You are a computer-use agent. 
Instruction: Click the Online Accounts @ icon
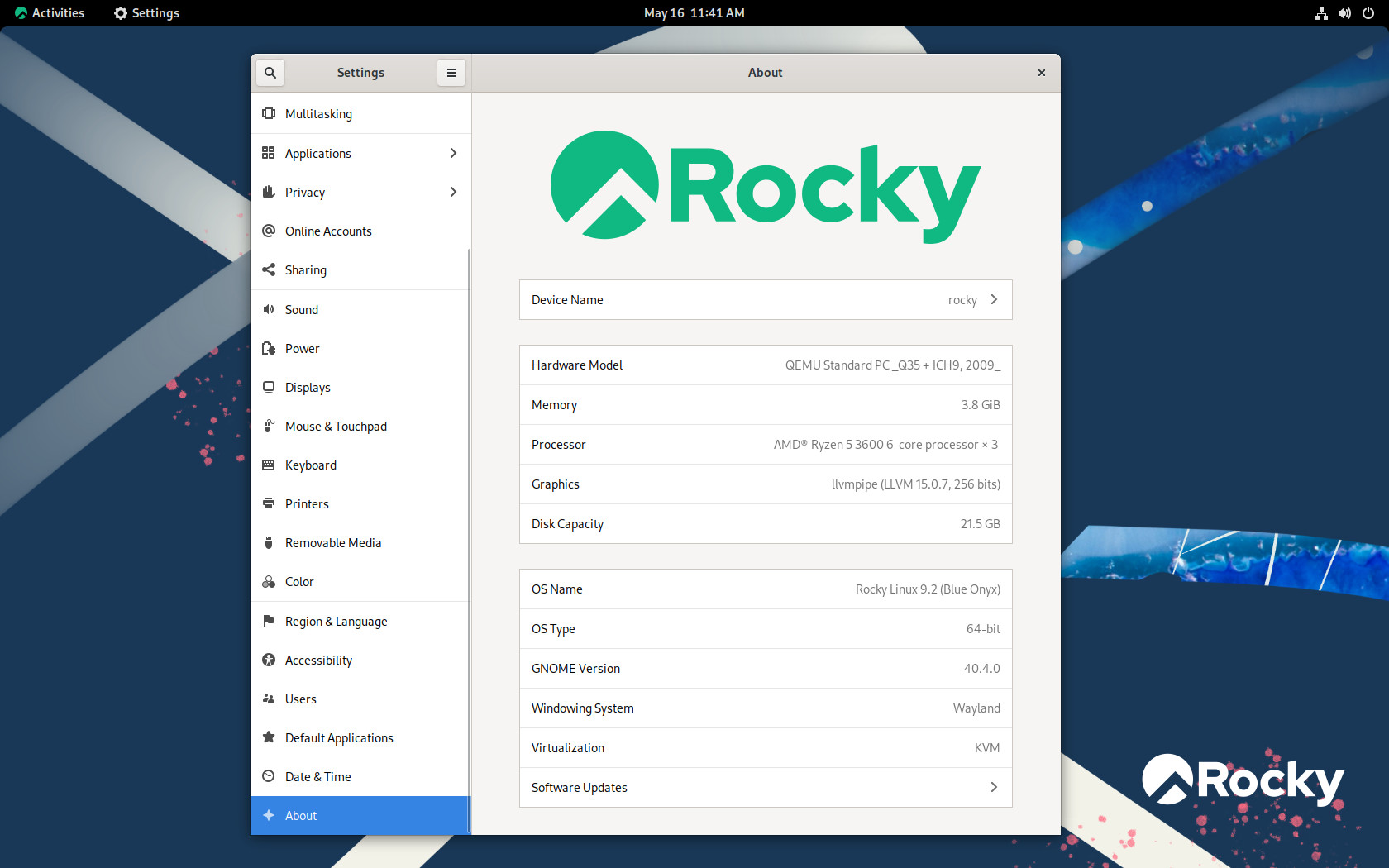coord(268,231)
